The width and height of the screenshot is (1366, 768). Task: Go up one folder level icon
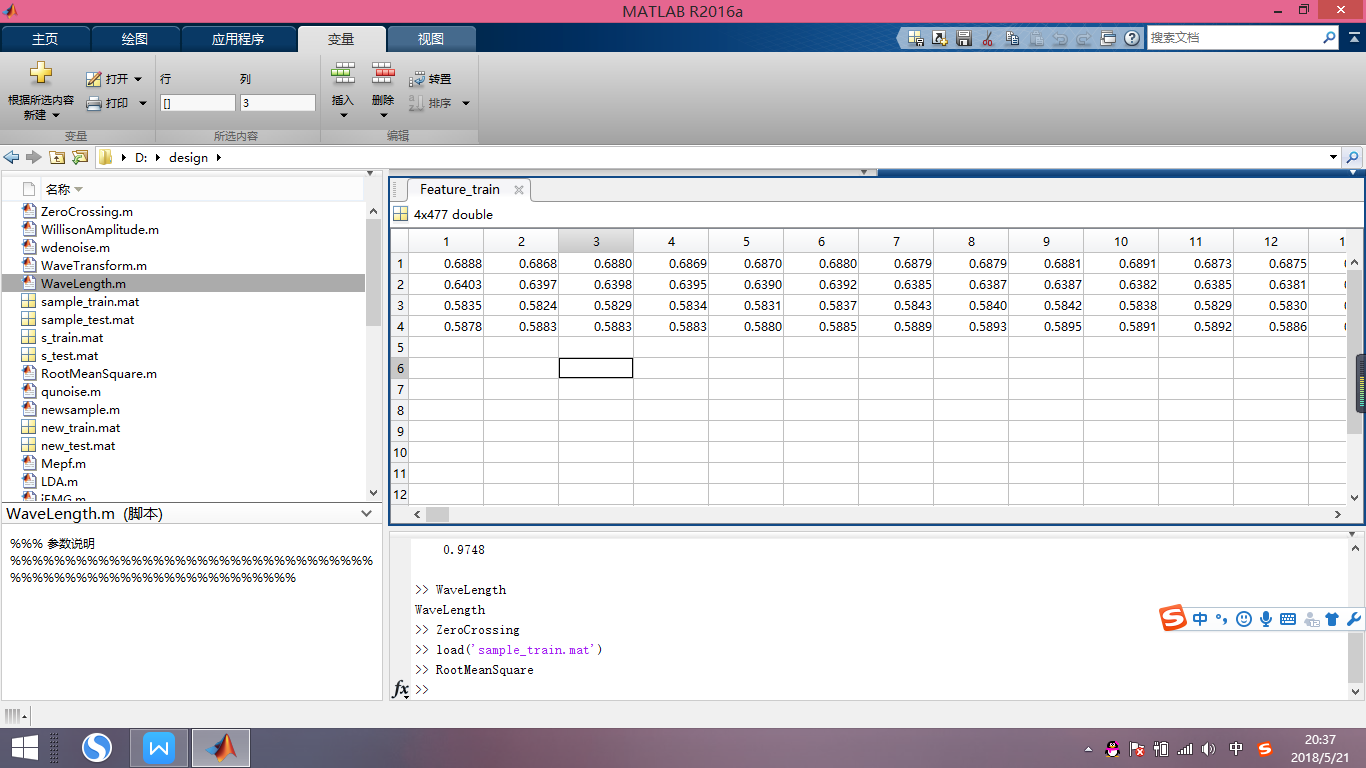(x=57, y=158)
